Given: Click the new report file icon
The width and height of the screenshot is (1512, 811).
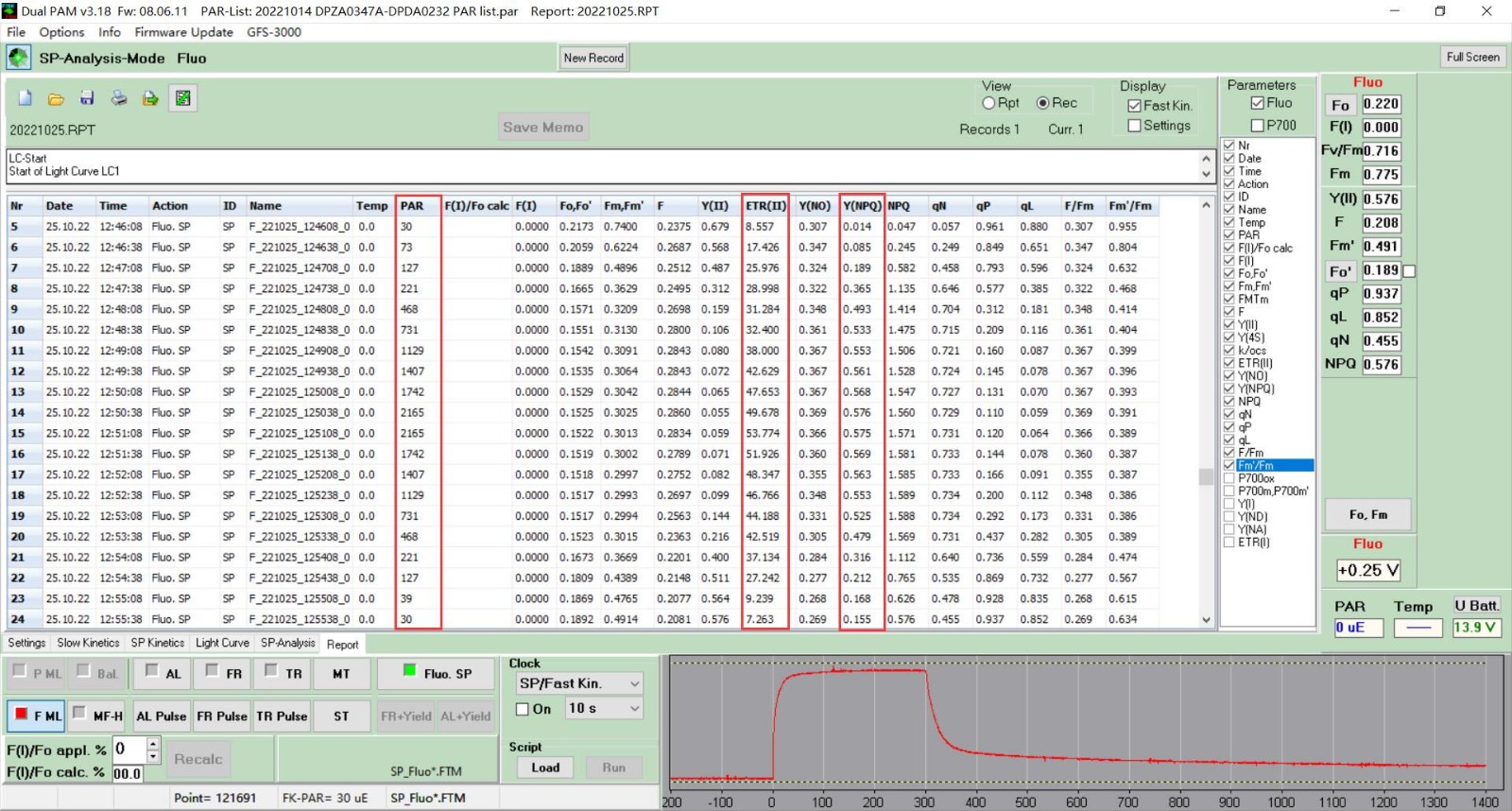Looking at the screenshot, I should [x=26, y=98].
